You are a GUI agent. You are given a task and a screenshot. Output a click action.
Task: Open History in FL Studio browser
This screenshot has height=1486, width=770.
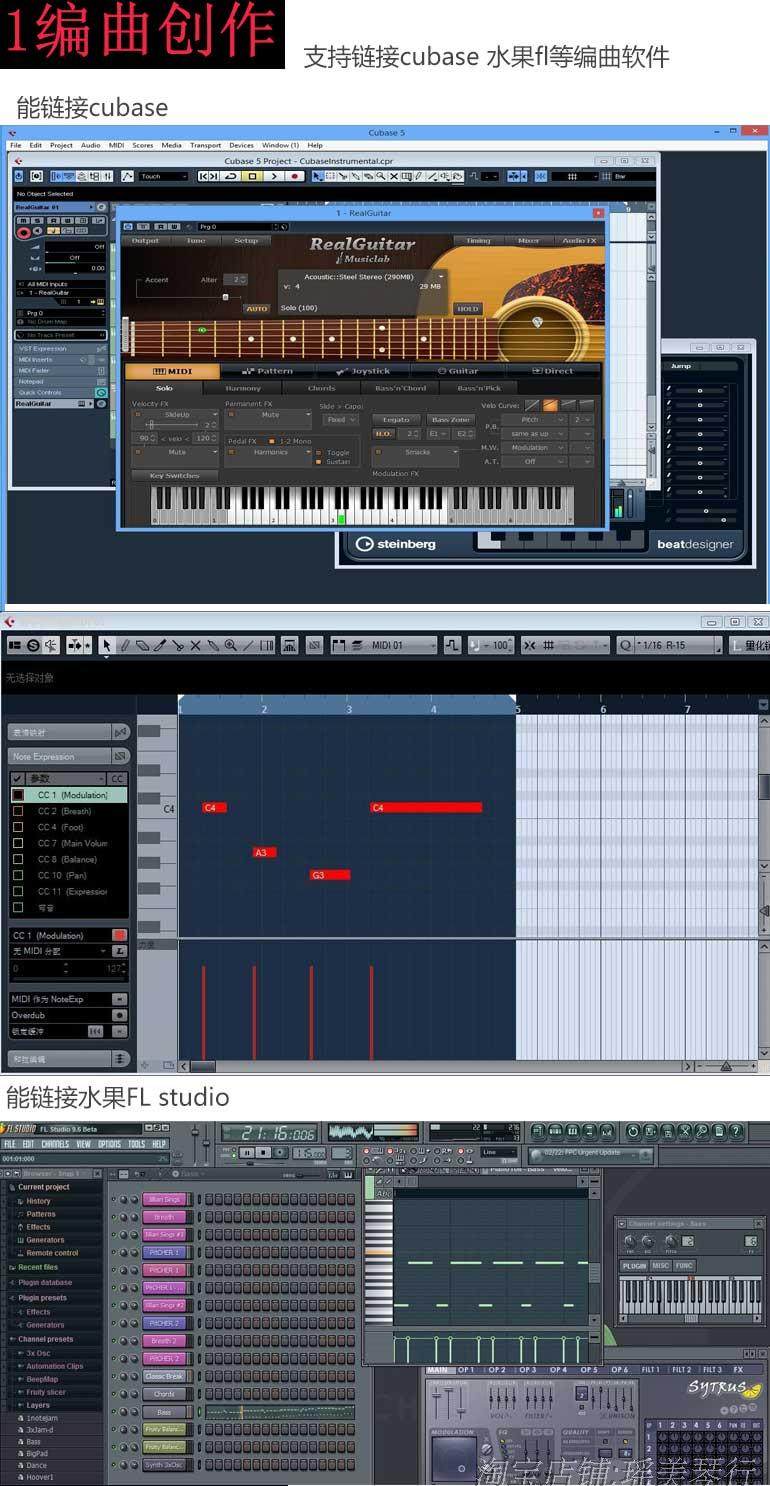pyautogui.click(x=39, y=1201)
